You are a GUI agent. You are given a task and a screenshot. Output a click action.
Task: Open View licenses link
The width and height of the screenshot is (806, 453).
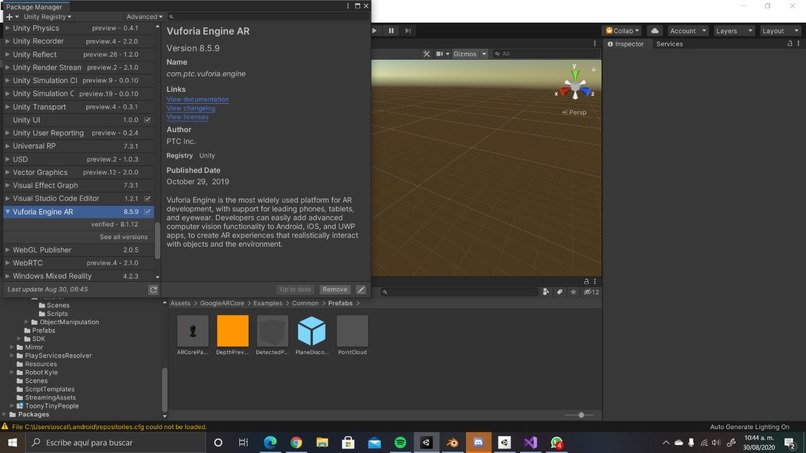tap(188, 117)
